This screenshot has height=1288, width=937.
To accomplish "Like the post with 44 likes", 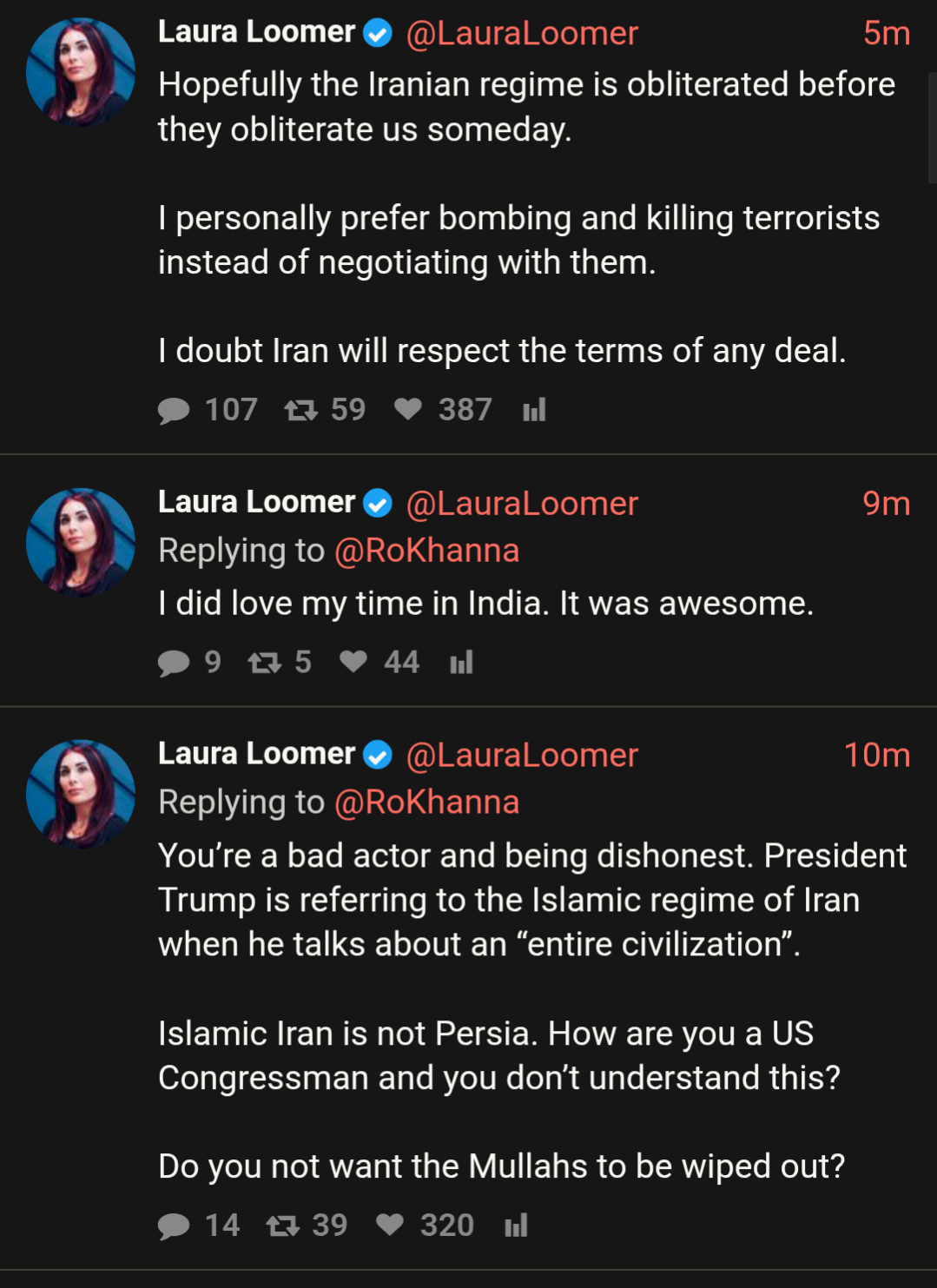I will click(353, 662).
